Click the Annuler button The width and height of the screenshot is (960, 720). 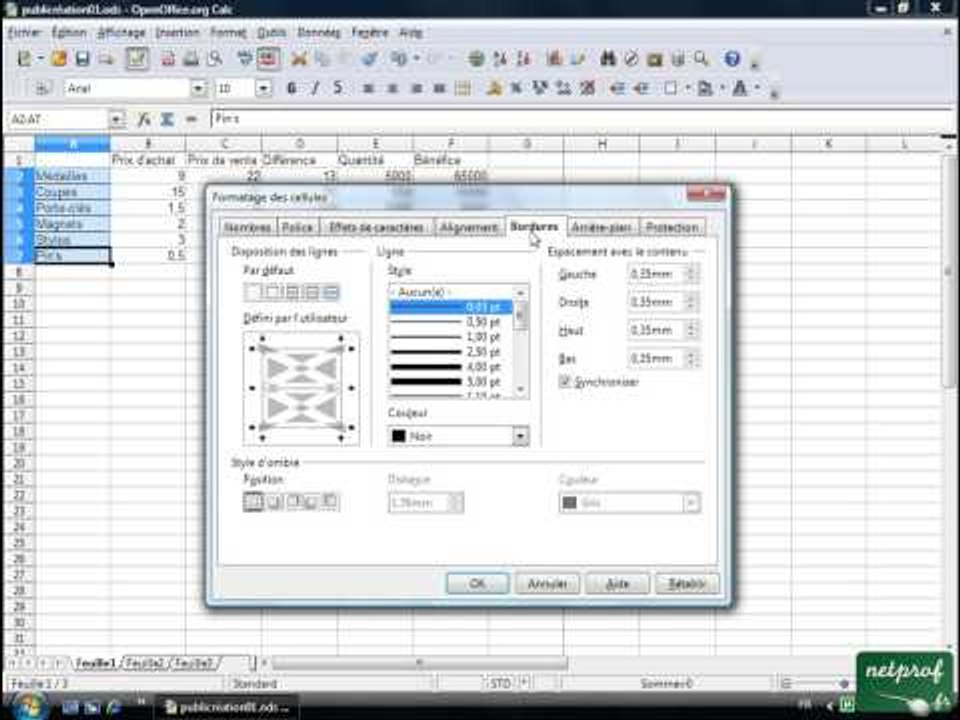pyautogui.click(x=547, y=583)
